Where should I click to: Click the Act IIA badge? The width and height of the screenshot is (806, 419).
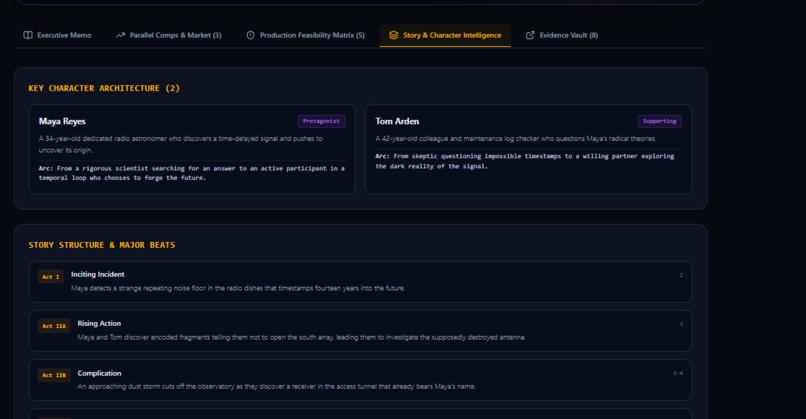[54, 326]
